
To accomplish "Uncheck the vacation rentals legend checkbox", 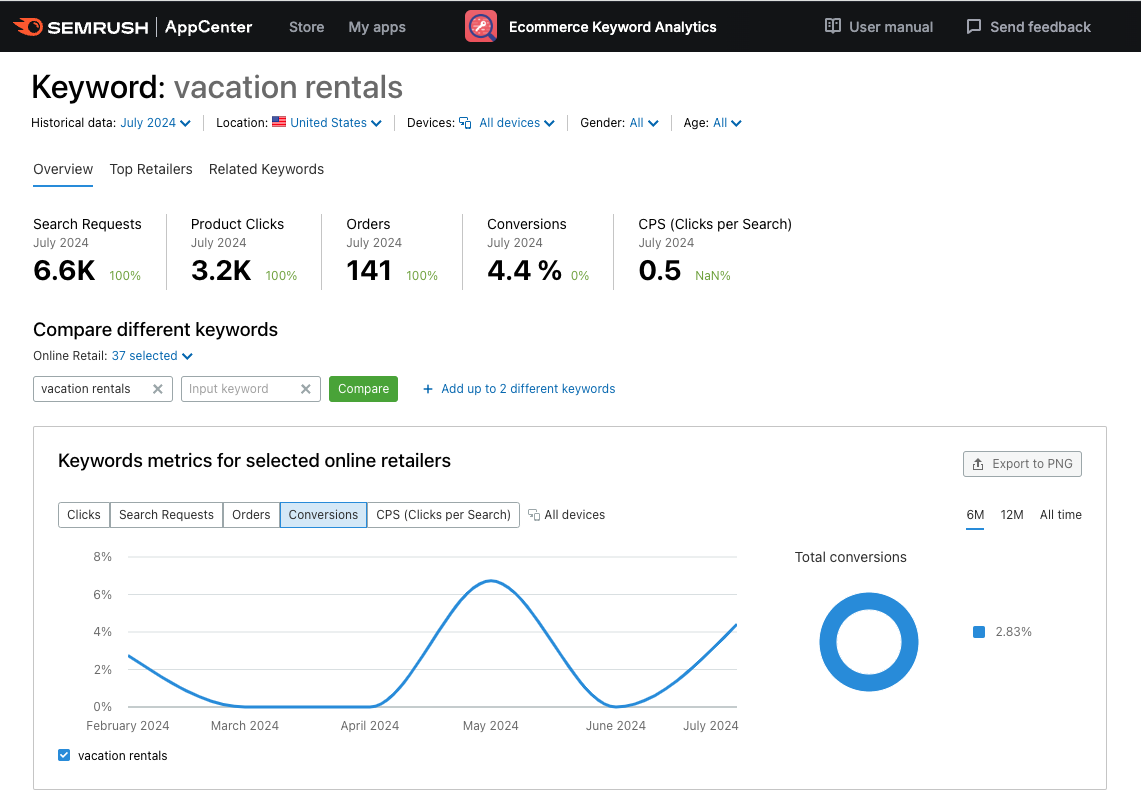I will coord(63,755).
